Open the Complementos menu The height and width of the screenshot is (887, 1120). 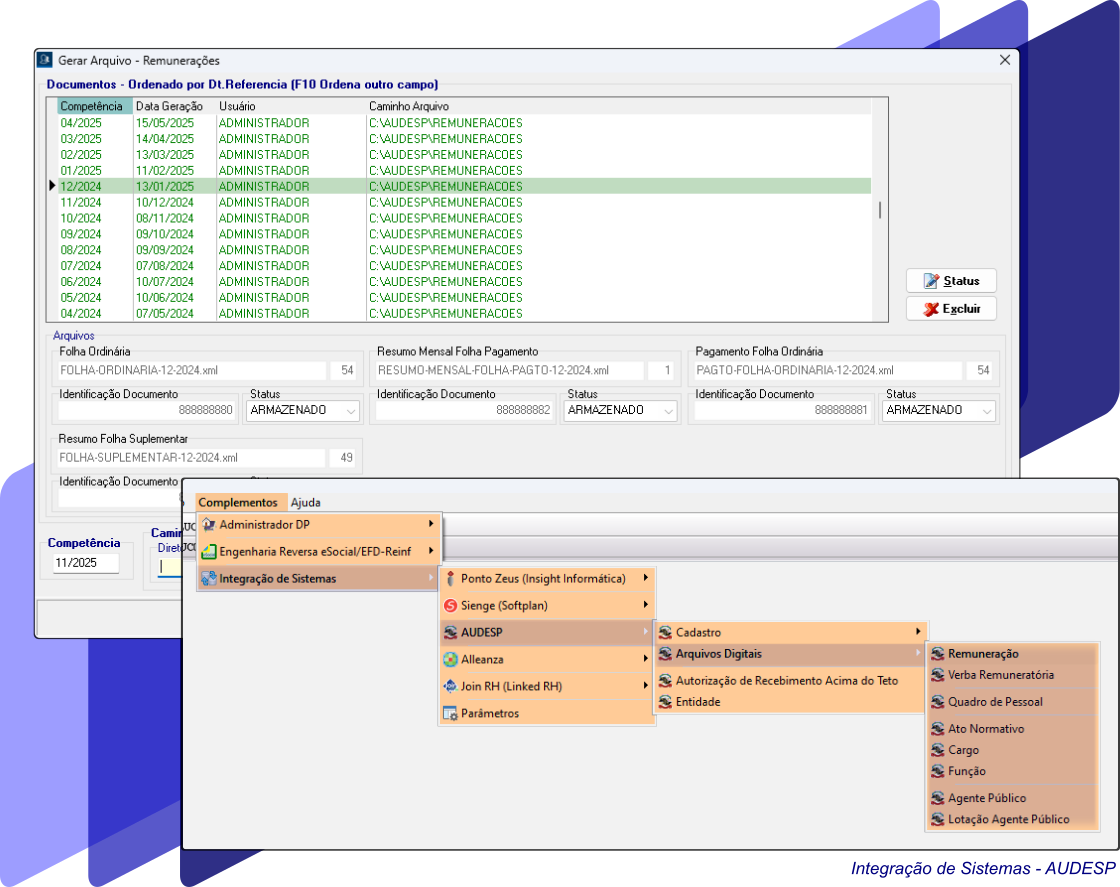[237, 503]
